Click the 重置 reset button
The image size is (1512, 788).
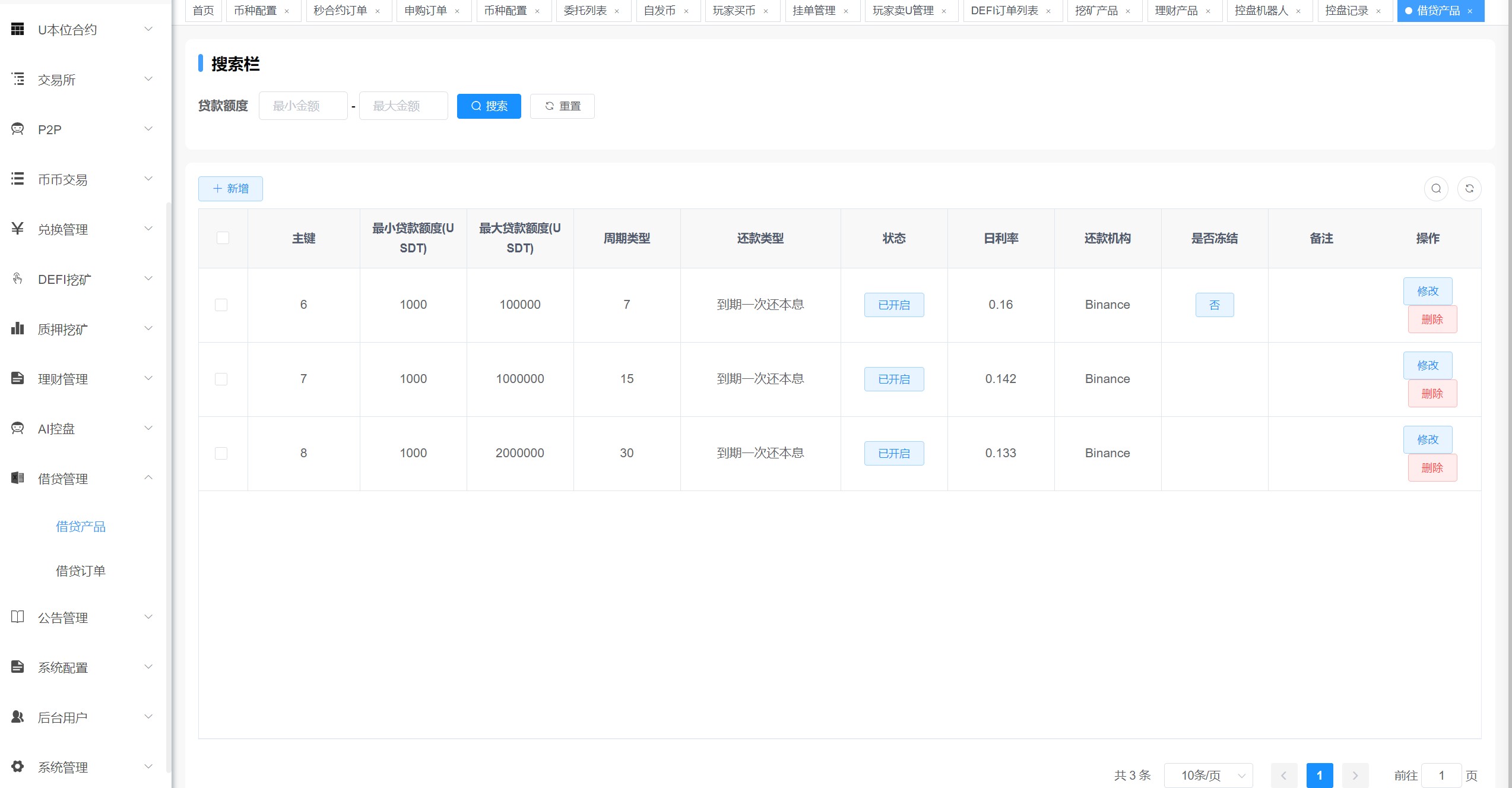tap(562, 106)
